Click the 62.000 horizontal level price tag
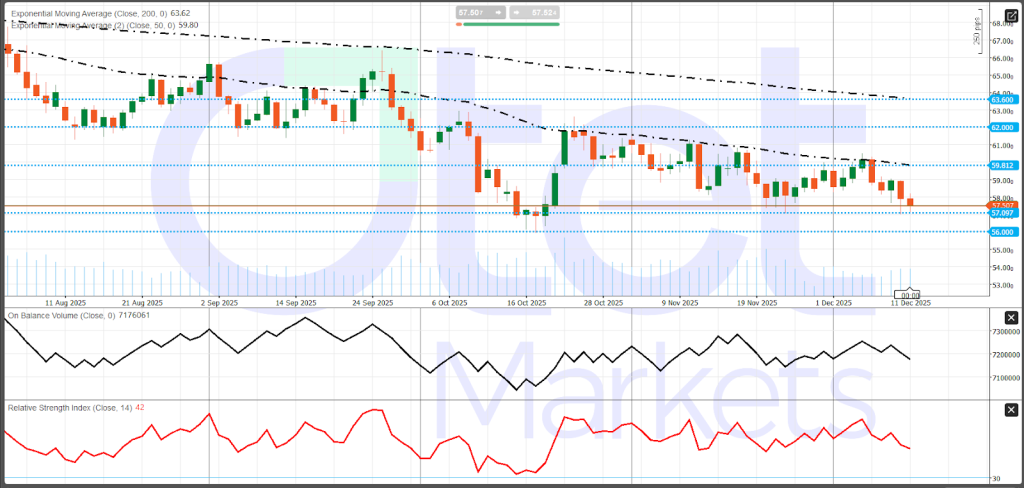The height and width of the screenshot is (488, 1024). (1002, 127)
